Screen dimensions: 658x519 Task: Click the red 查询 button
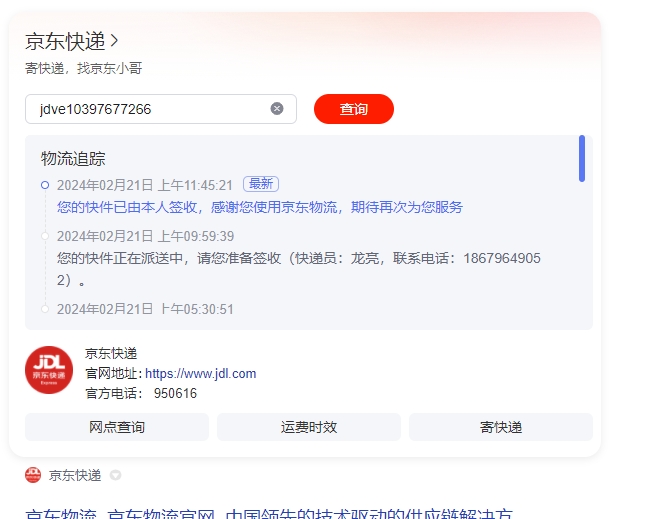coord(354,109)
